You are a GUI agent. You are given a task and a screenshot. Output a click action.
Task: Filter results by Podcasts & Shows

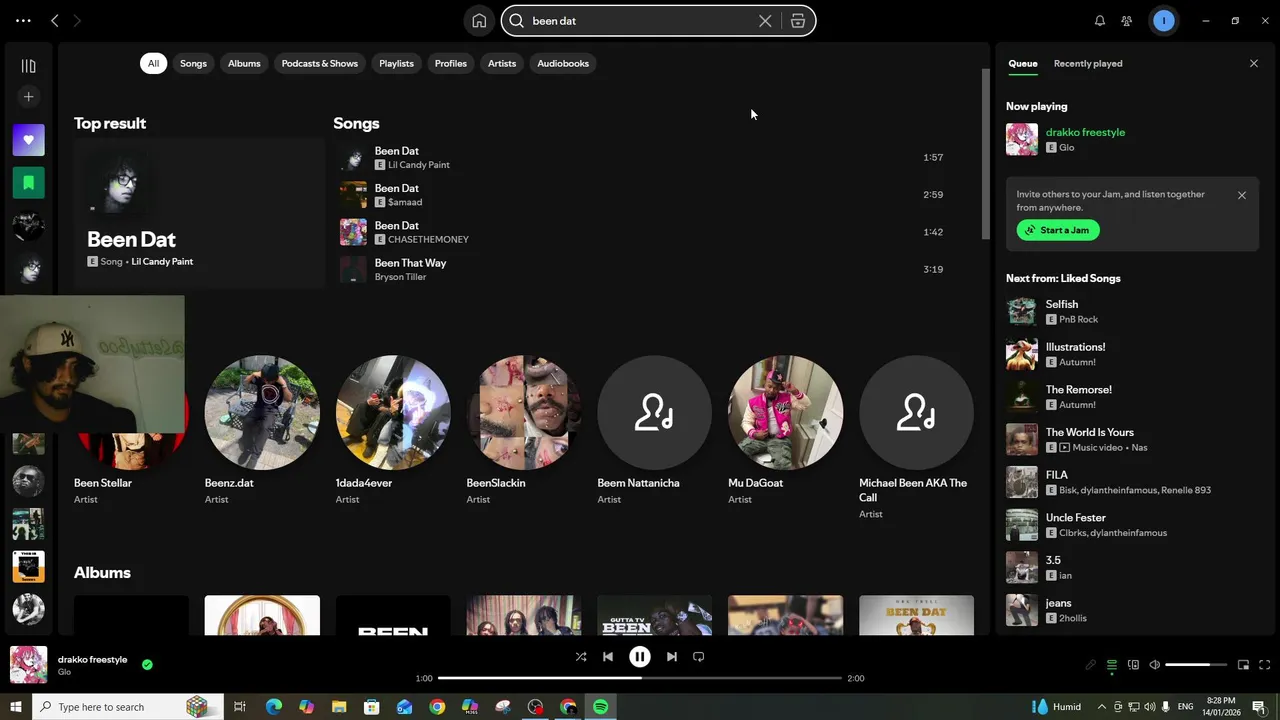coord(320,63)
